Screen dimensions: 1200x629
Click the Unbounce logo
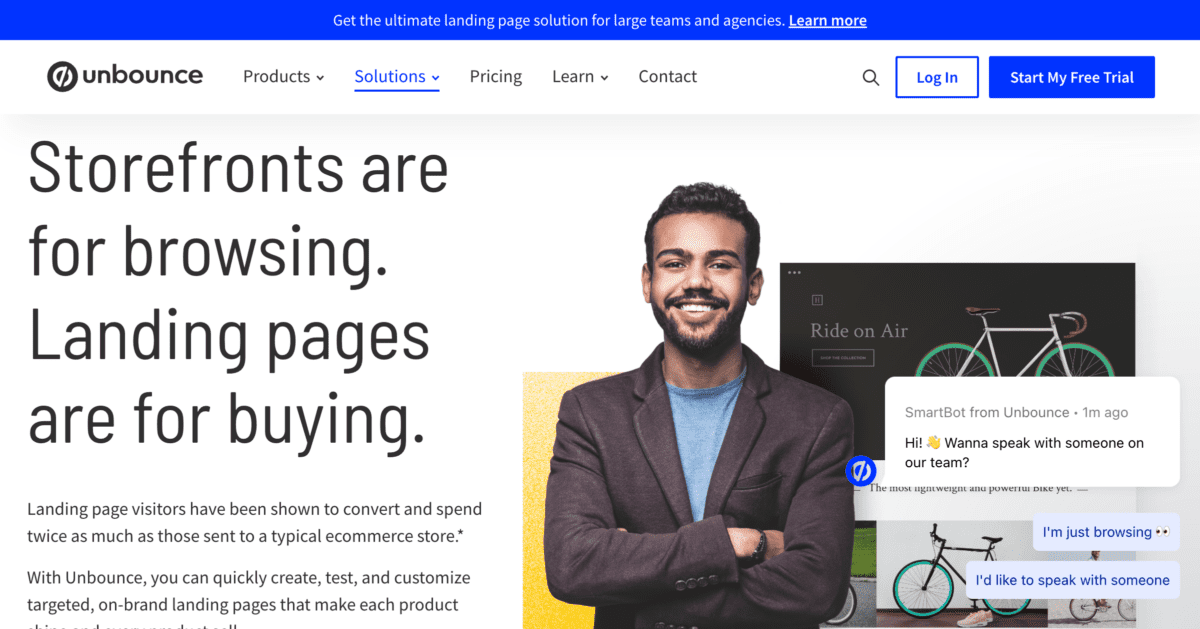pyautogui.click(x=125, y=76)
